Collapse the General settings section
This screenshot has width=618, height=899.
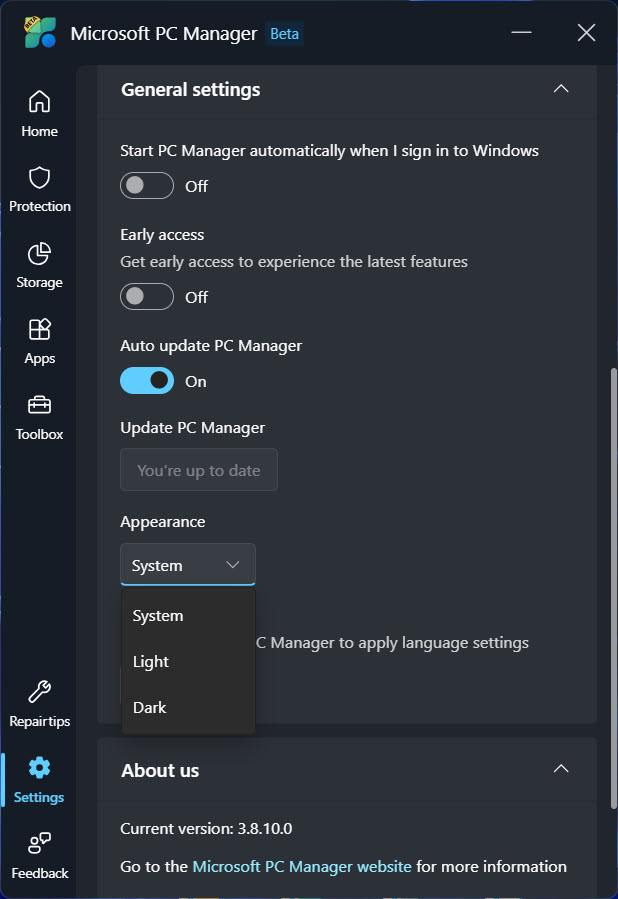tap(561, 89)
